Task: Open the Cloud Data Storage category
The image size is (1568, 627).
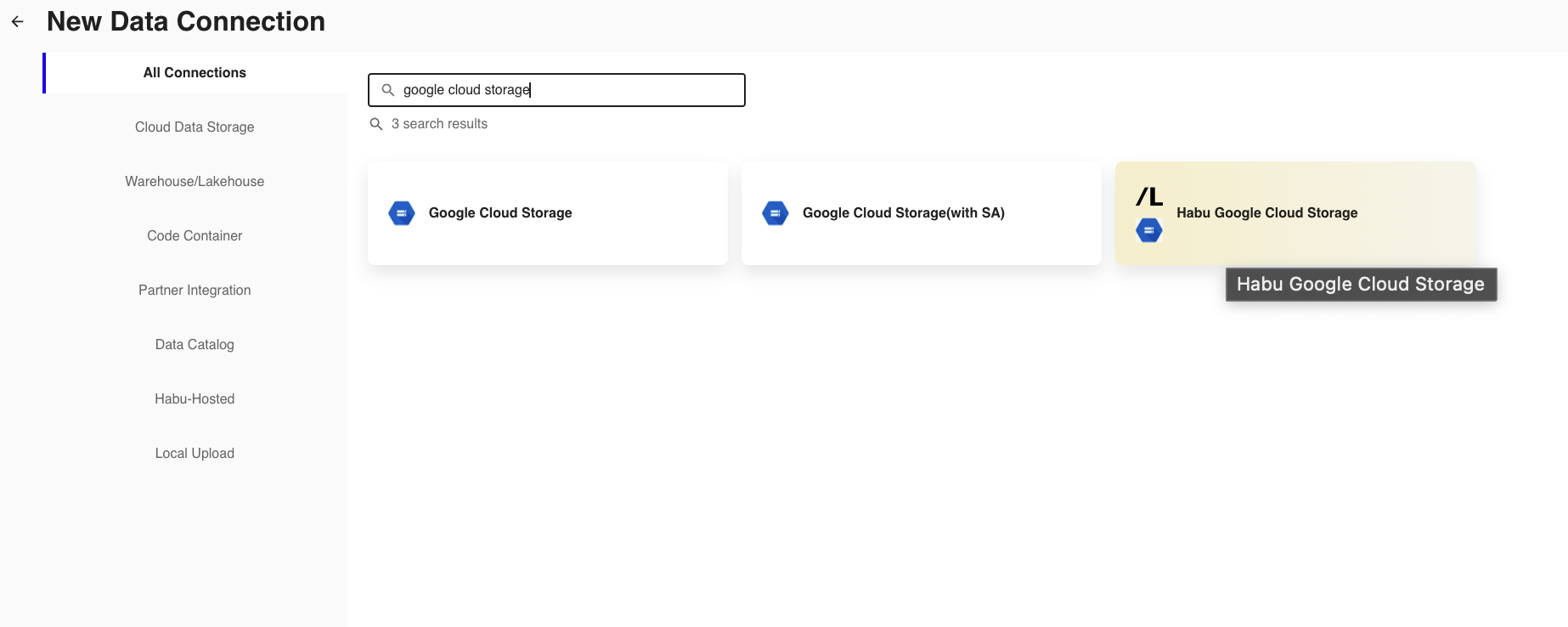Action: pyautogui.click(x=195, y=127)
